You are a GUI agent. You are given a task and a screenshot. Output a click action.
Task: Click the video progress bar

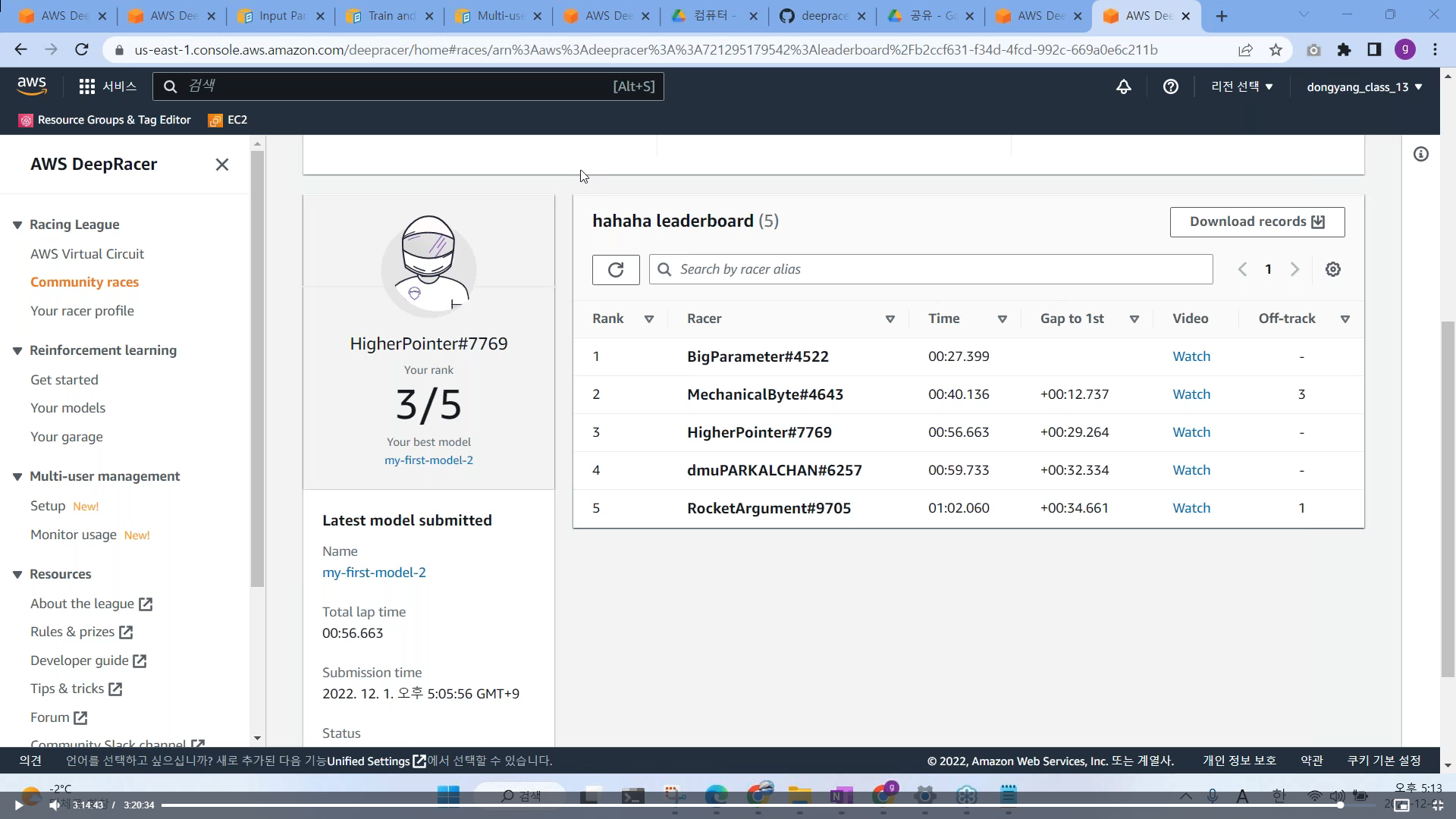[751, 805]
